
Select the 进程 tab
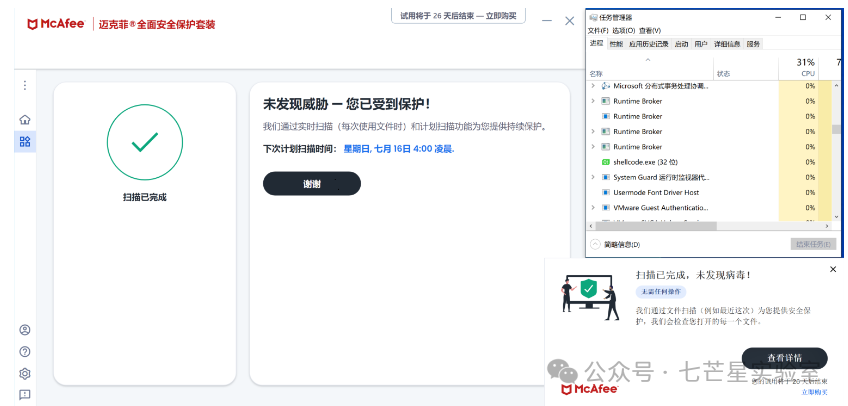point(597,43)
